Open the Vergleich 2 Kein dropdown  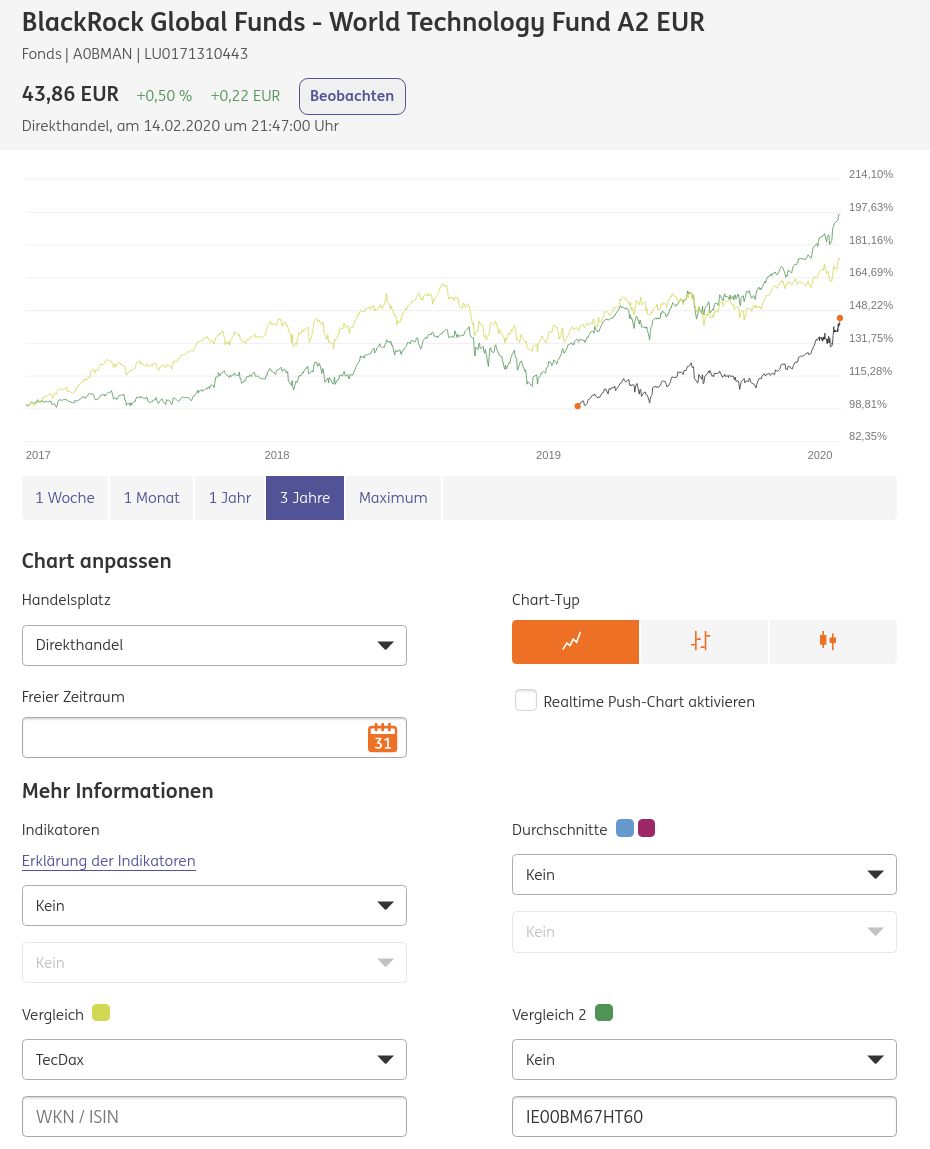click(x=704, y=1060)
